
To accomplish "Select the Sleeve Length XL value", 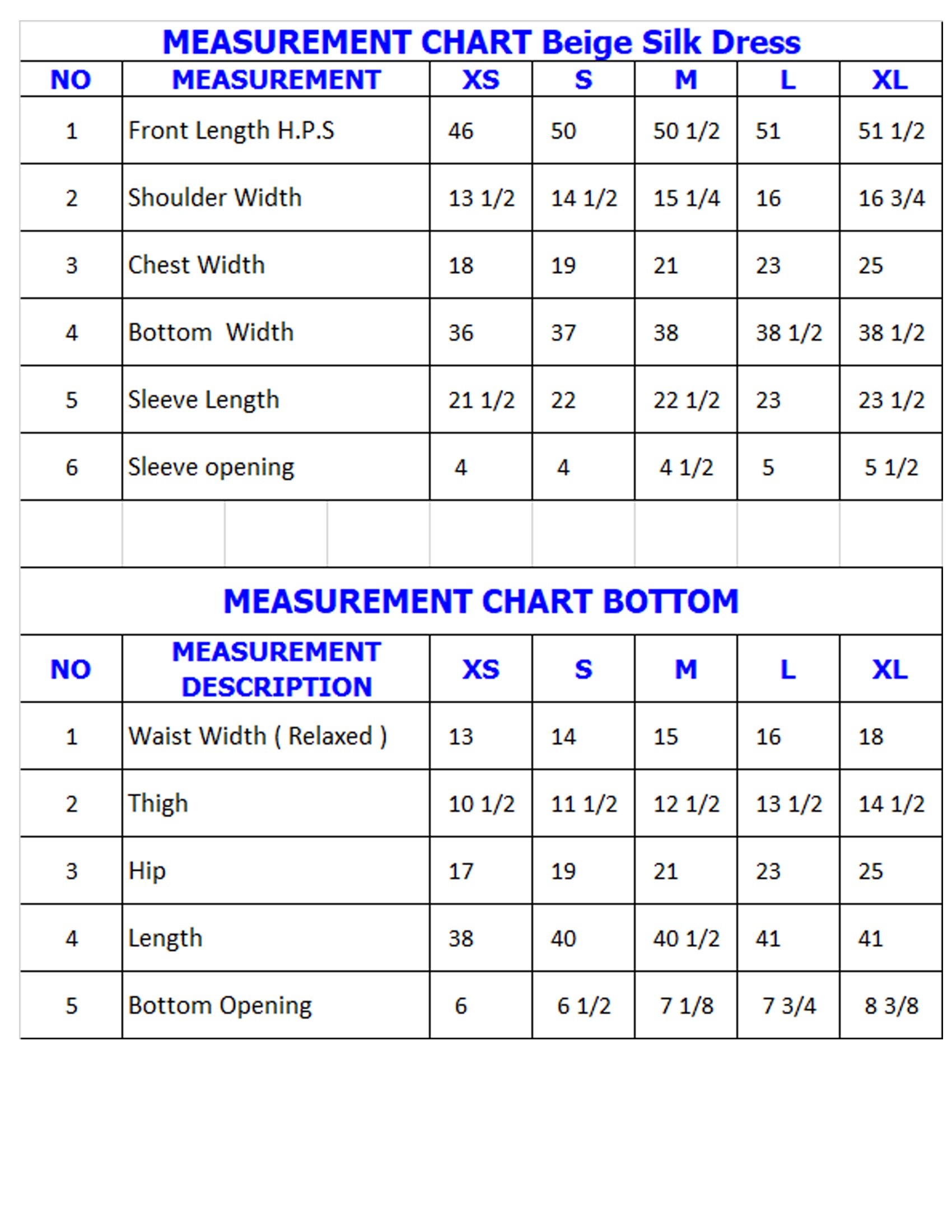I will tap(891, 400).
